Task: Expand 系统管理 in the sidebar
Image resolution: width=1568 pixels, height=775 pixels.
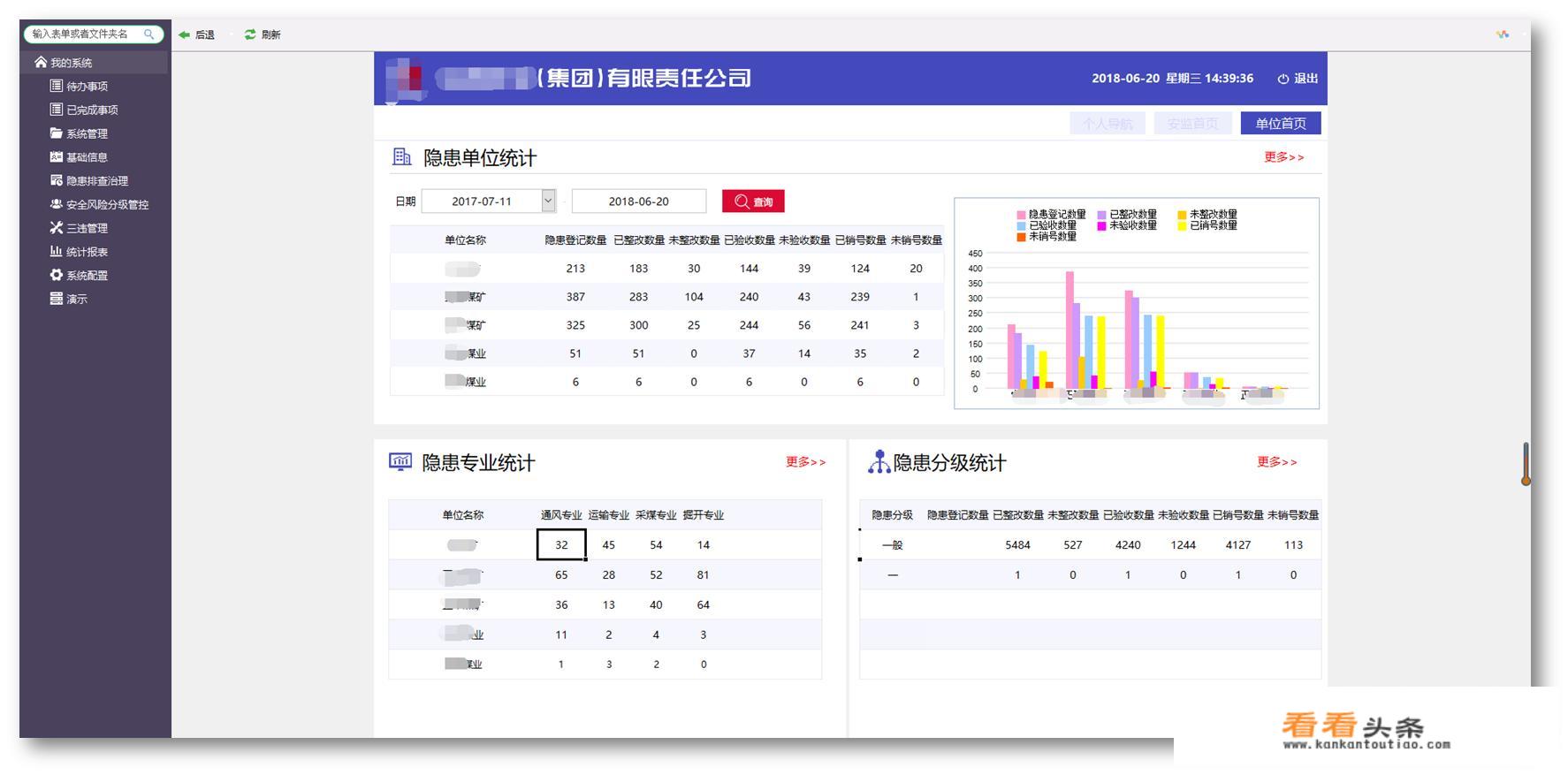Action: pos(88,134)
